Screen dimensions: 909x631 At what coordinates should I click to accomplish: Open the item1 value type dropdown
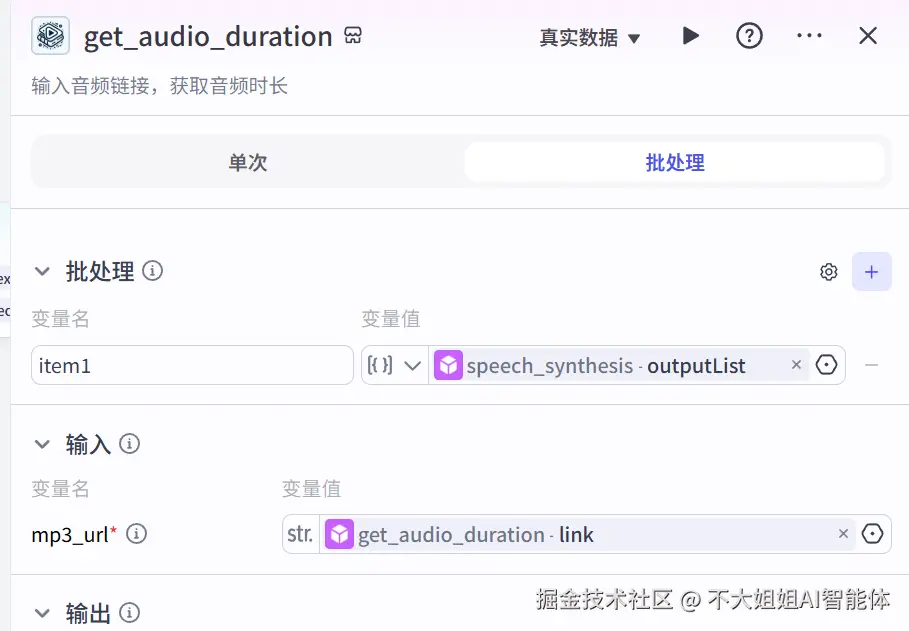395,365
